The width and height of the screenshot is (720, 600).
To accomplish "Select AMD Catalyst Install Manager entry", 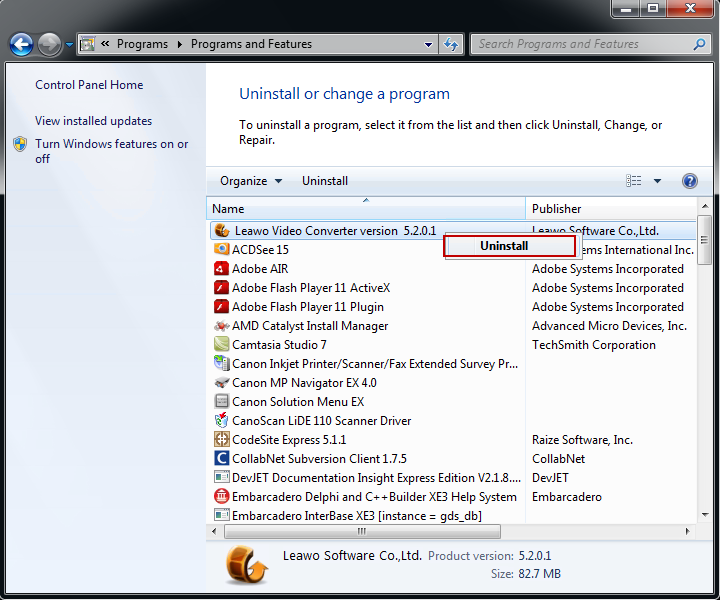I will point(310,326).
